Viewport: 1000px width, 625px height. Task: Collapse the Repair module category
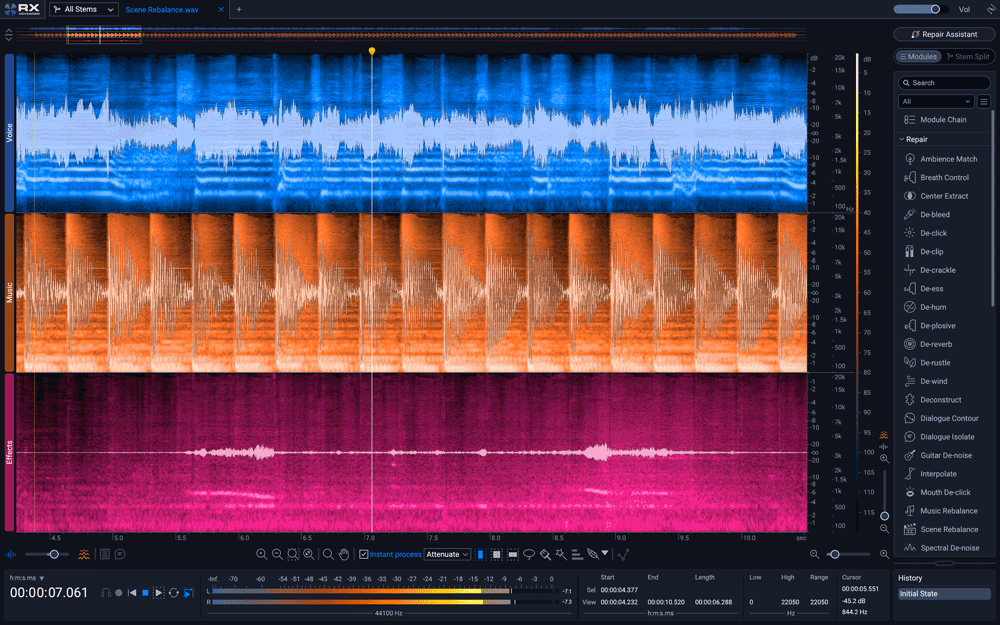point(901,140)
